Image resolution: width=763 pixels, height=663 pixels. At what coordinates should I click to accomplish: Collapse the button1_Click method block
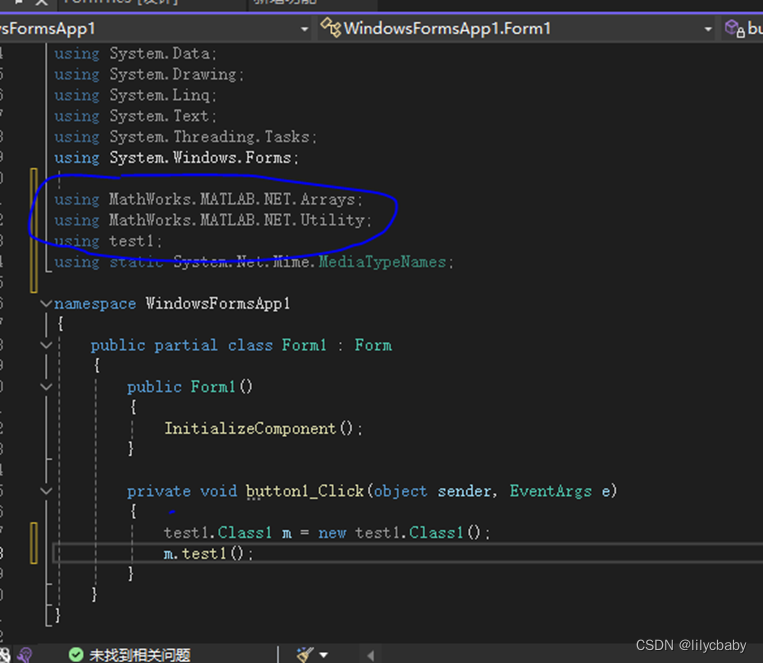click(46, 491)
